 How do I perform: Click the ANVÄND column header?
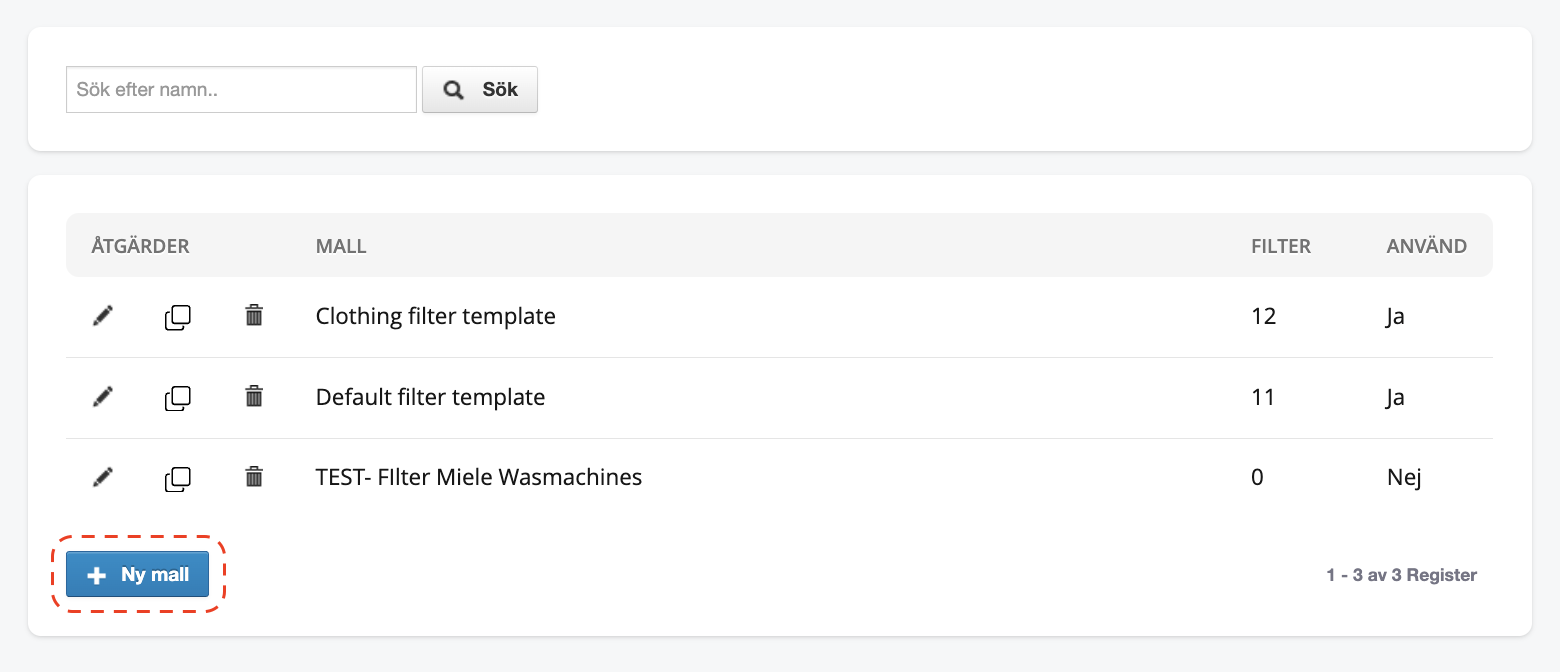(1427, 246)
